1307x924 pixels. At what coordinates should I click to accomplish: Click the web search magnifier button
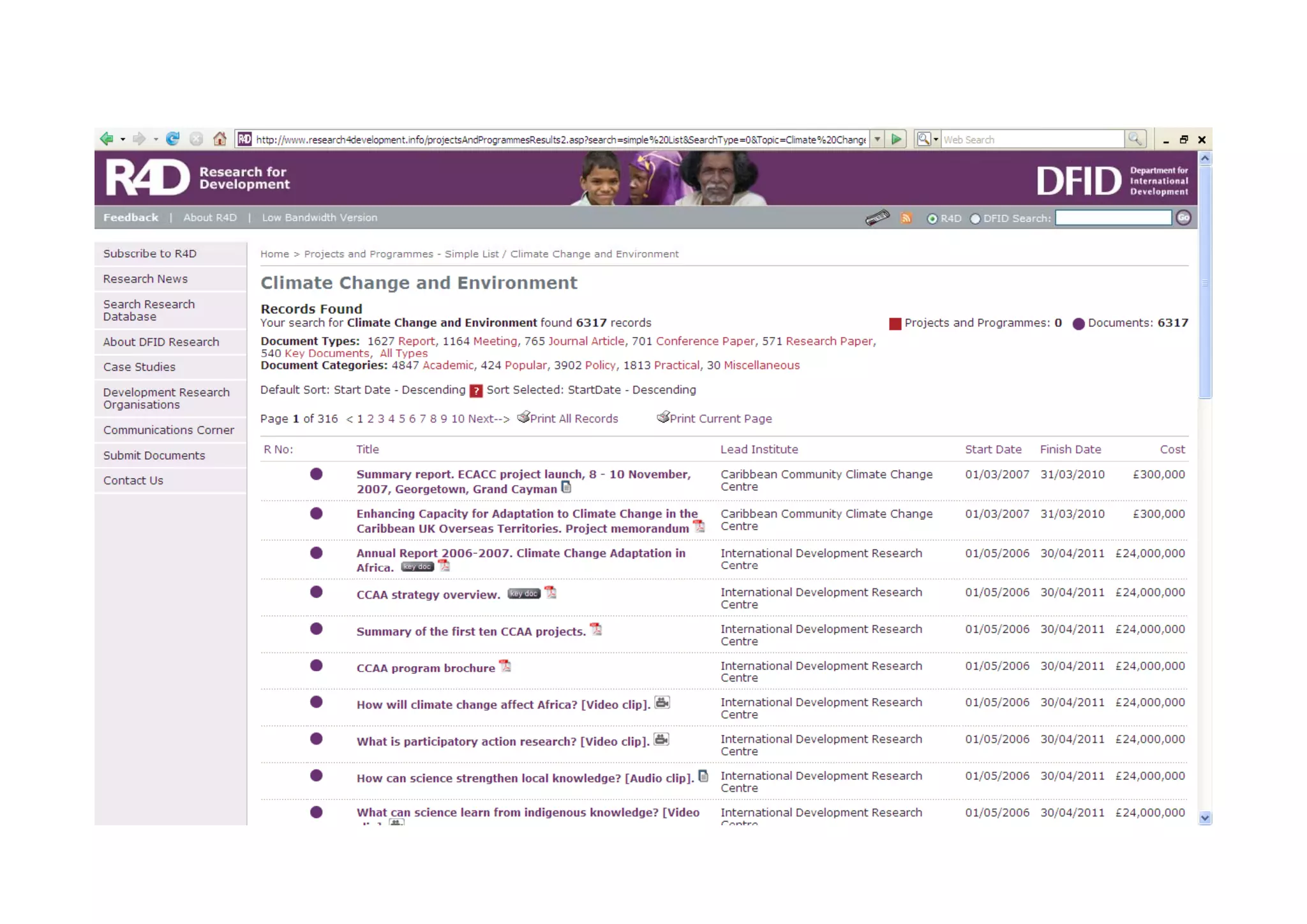point(1135,139)
